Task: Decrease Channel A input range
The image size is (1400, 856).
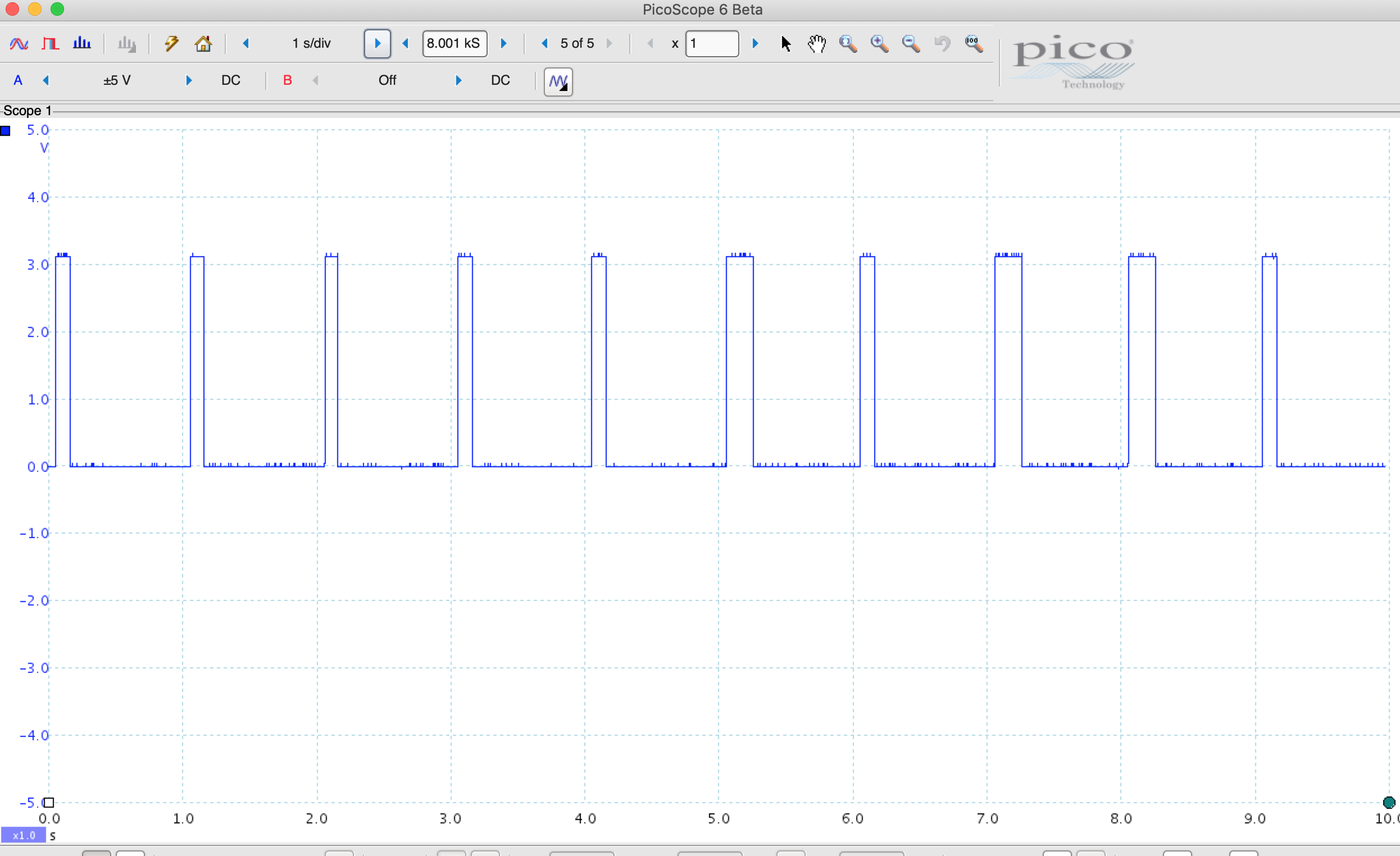Action: 46,80
